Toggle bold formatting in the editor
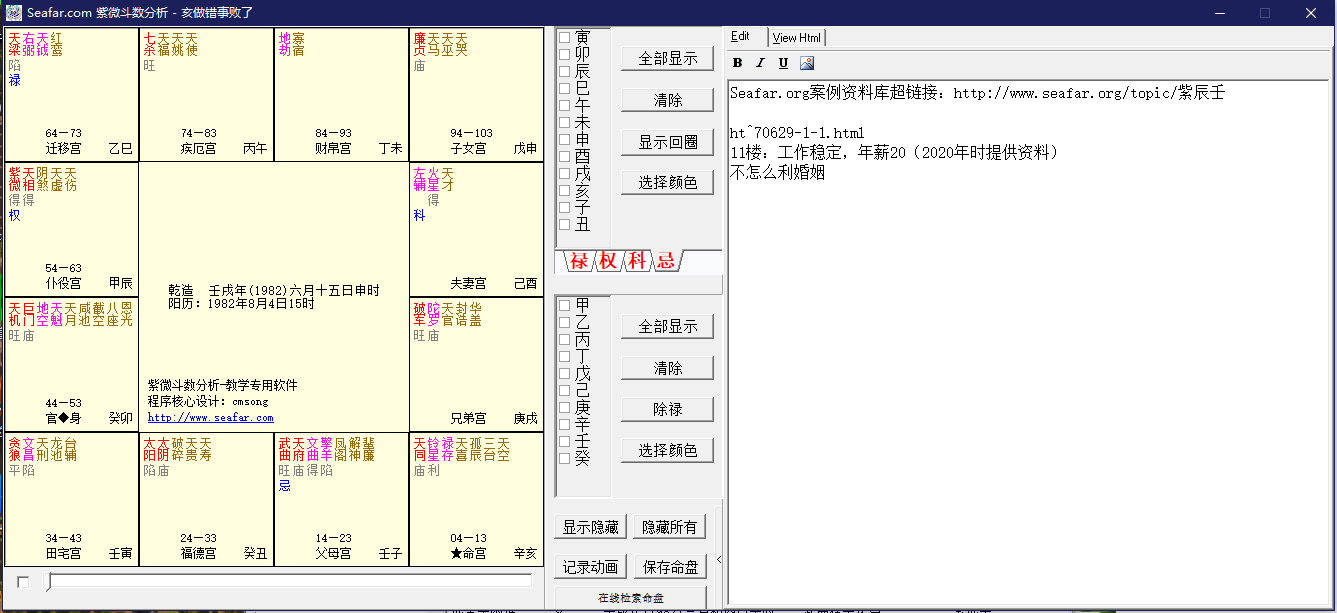1337x613 pixels. (737, 63)
